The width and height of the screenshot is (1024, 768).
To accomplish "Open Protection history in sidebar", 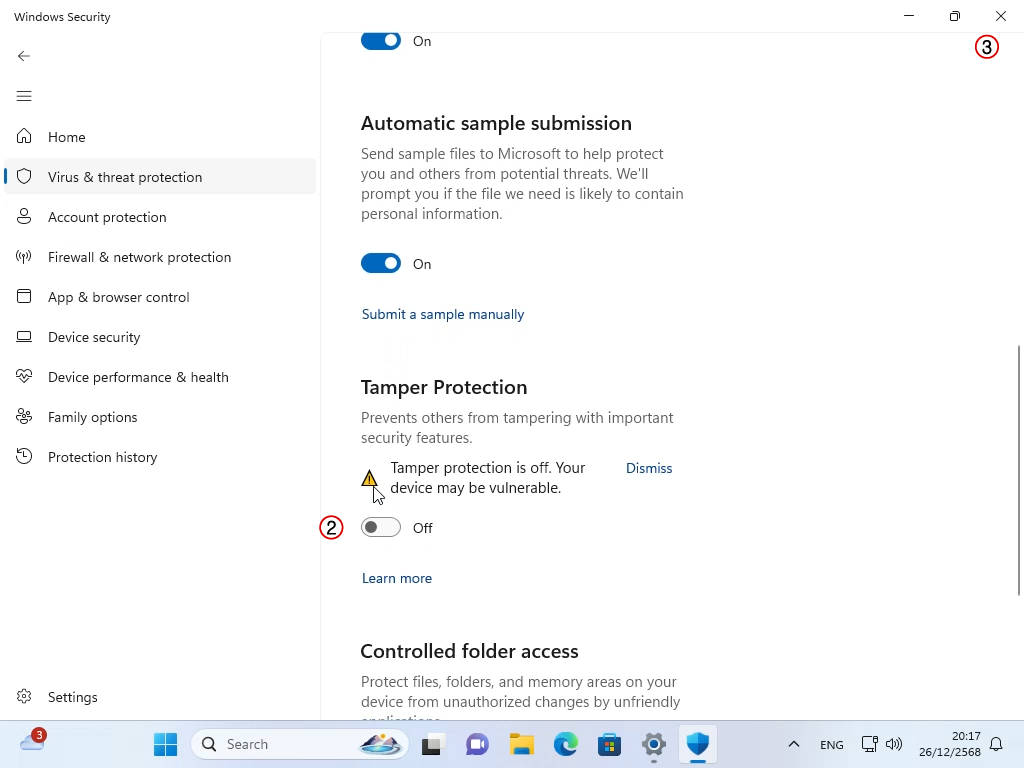I will coord(102,457).
